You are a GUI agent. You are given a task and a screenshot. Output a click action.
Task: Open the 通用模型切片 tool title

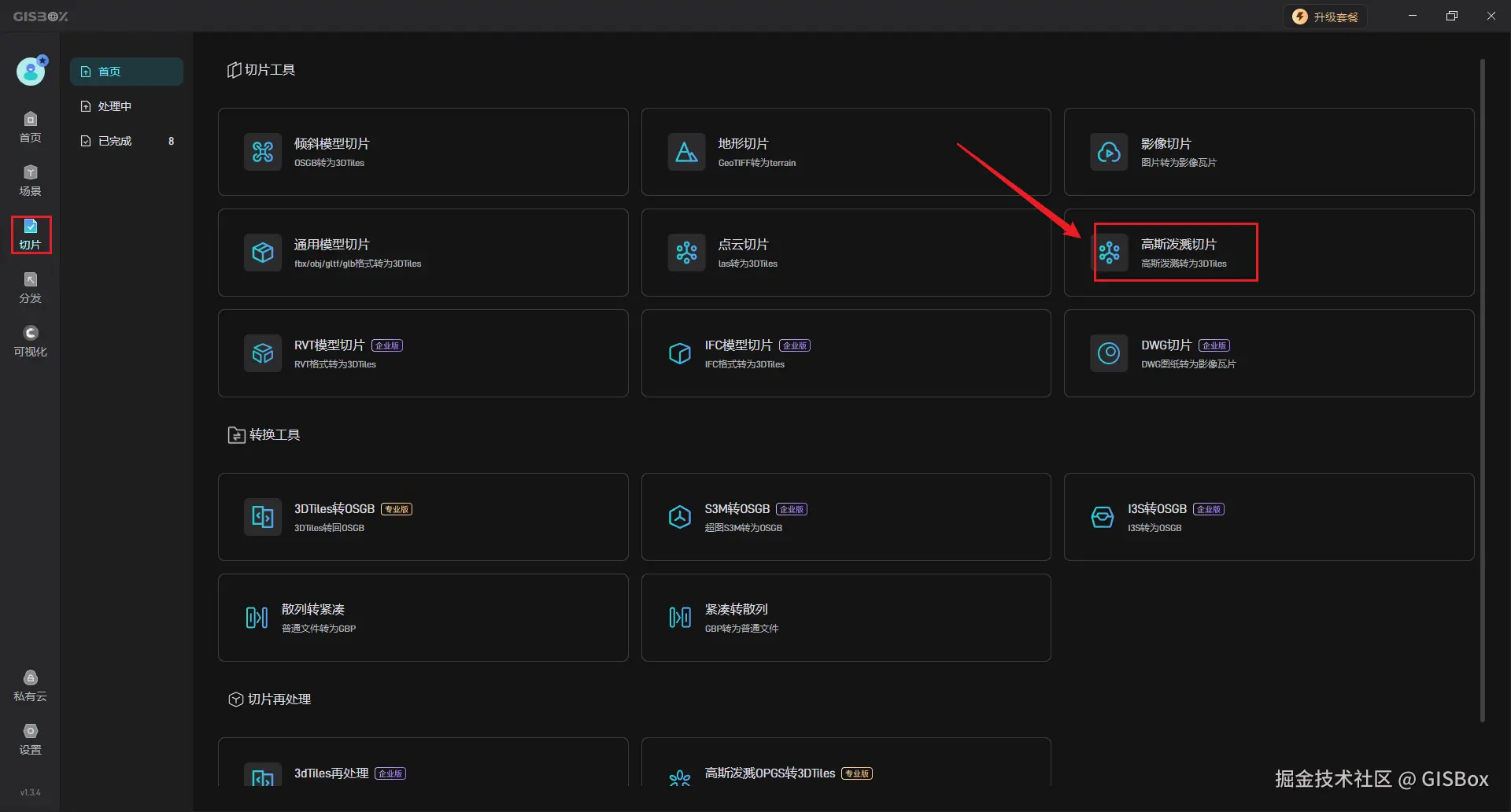pyautogui.click(x=332, y=245)
